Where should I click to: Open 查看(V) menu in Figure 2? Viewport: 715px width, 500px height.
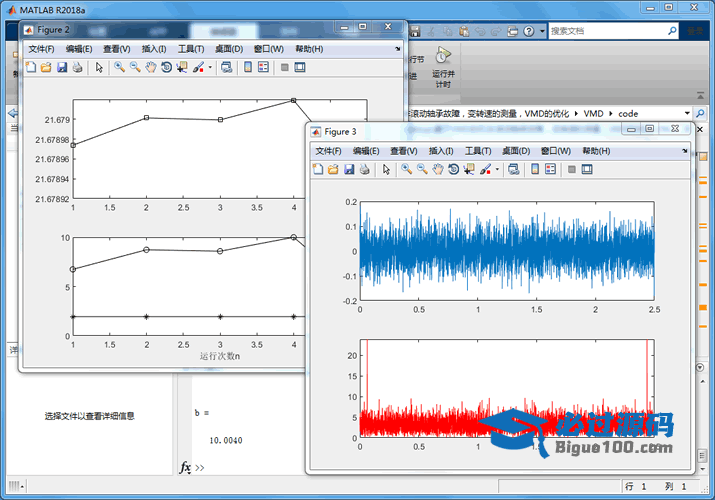(x=117, y=49)
